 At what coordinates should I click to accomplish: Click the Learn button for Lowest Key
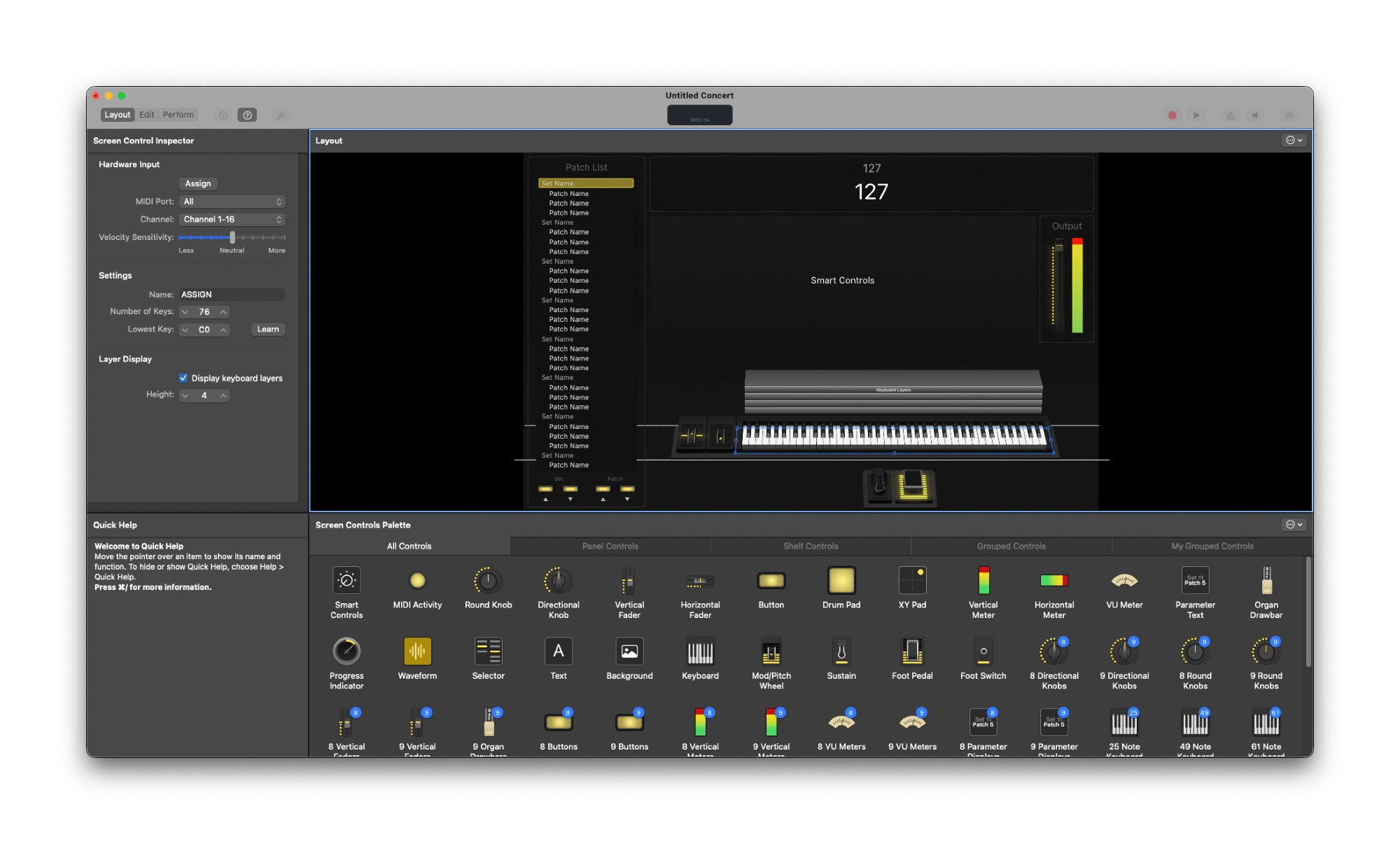click(267, 330)
